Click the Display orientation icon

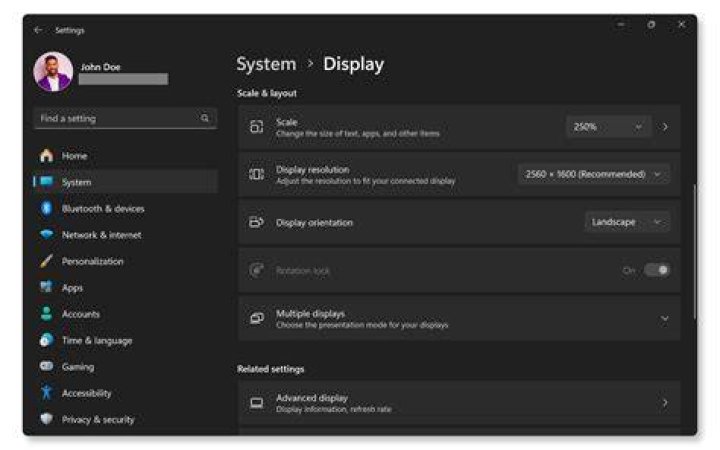click(x=257, y=222)
